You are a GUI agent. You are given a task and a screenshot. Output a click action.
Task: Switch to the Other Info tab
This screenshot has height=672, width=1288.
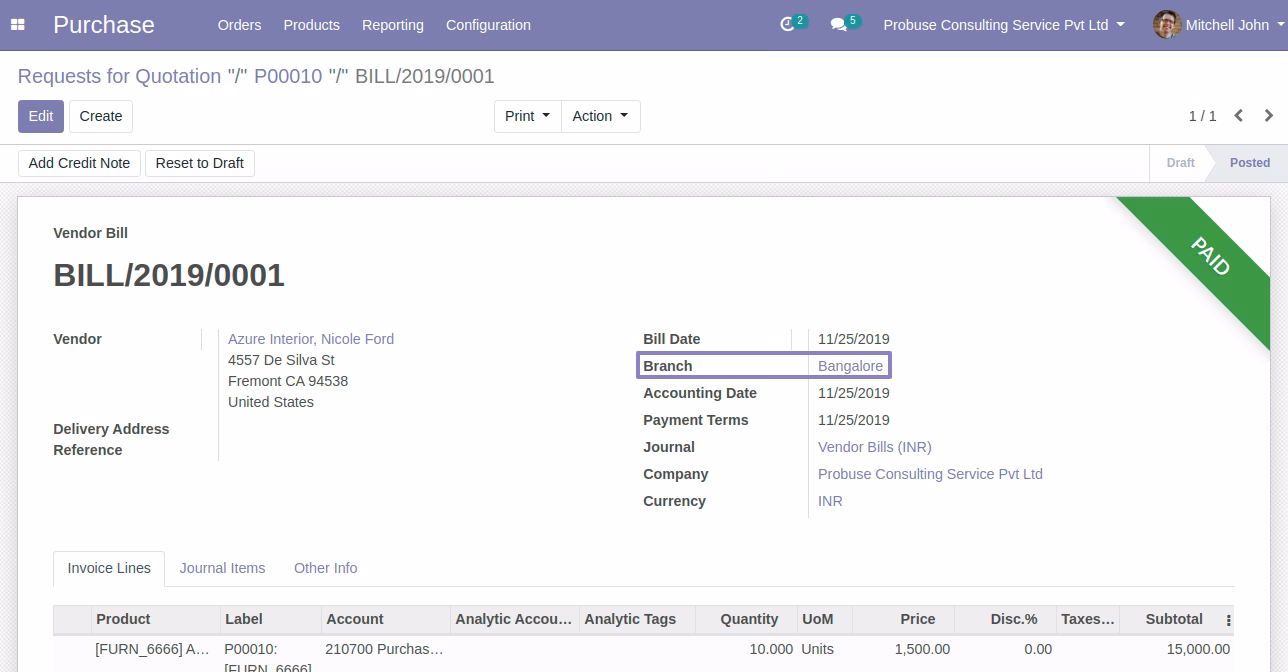click(x=325, y=568)
